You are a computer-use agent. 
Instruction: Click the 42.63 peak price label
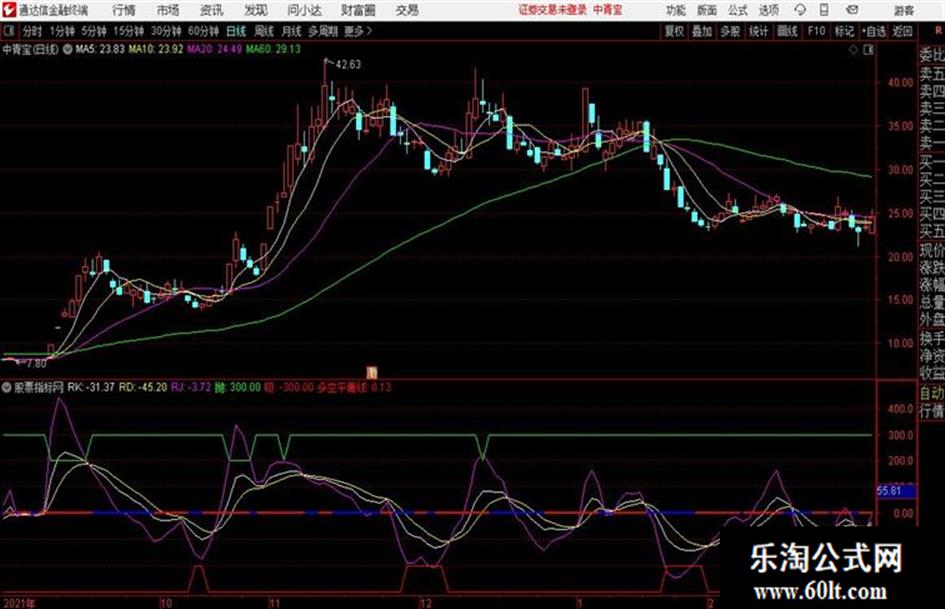point(348,65)
